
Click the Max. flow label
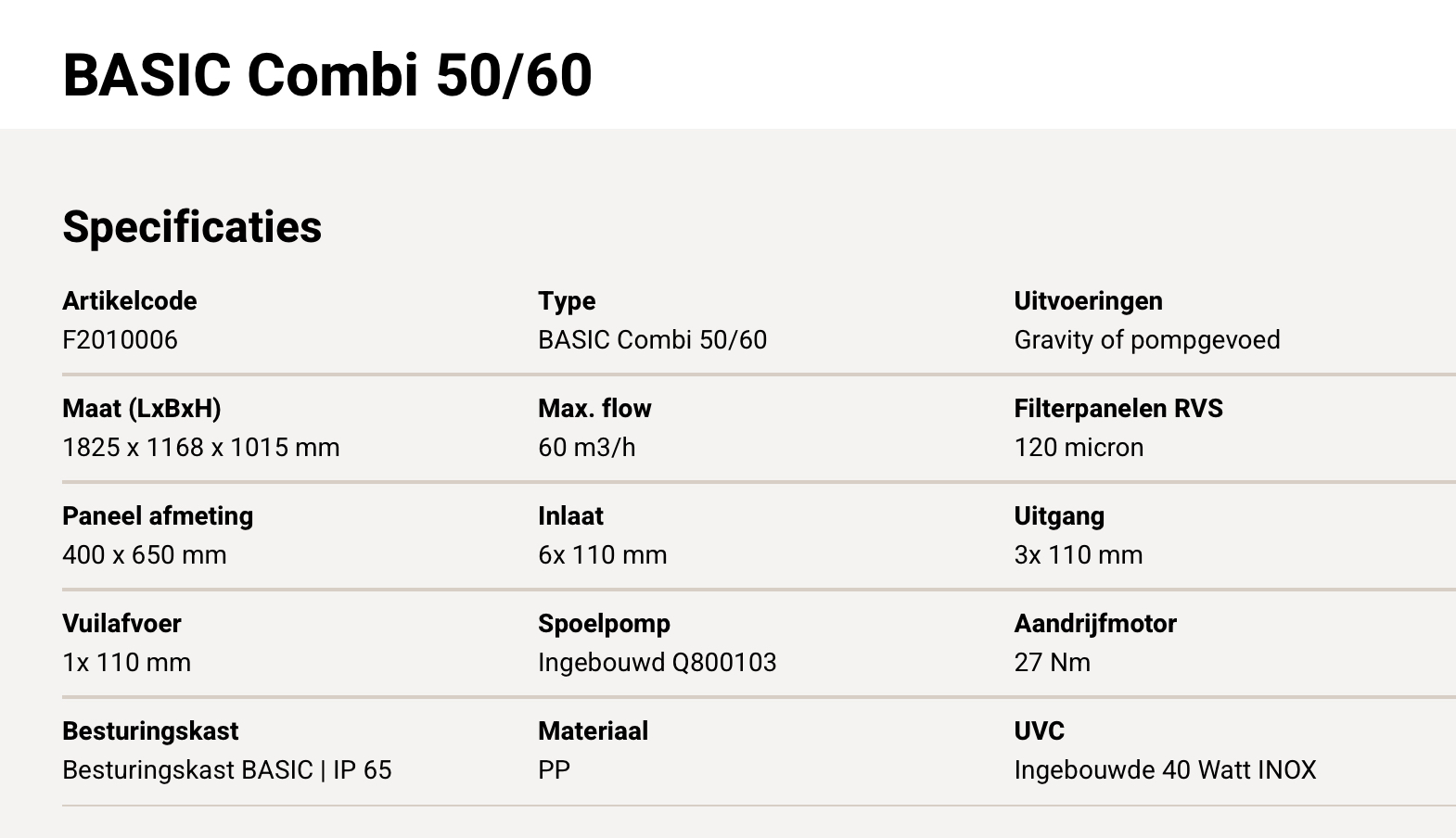click(x=594, y=408)
